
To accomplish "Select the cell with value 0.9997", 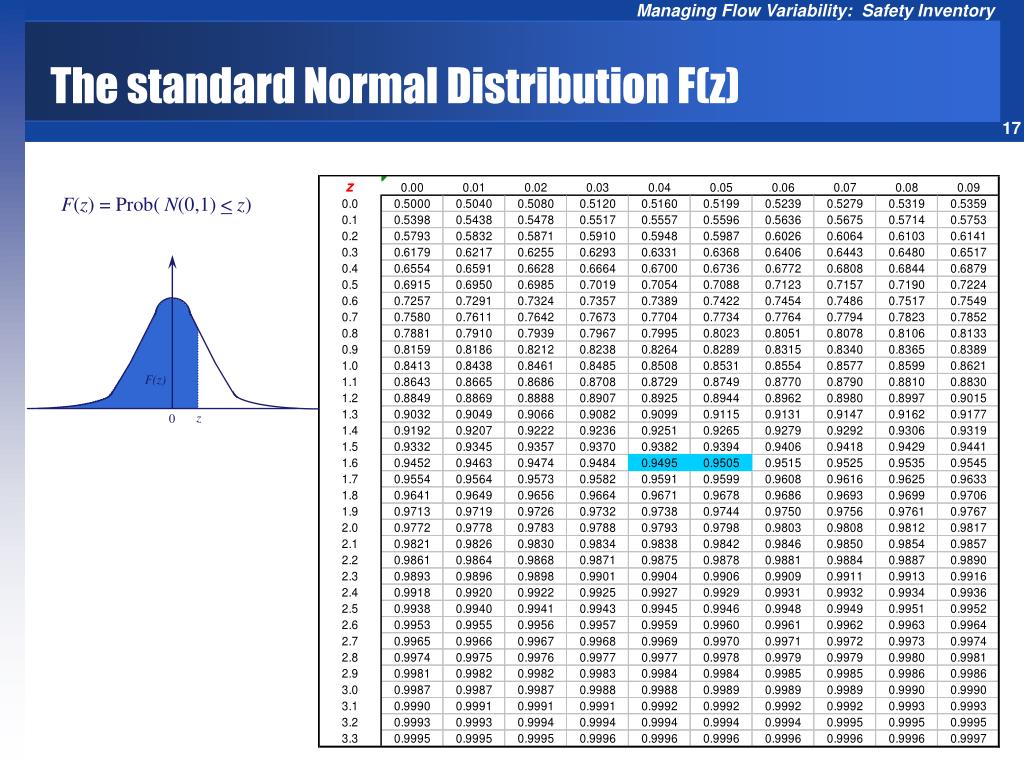I will (x=968, y=739).
